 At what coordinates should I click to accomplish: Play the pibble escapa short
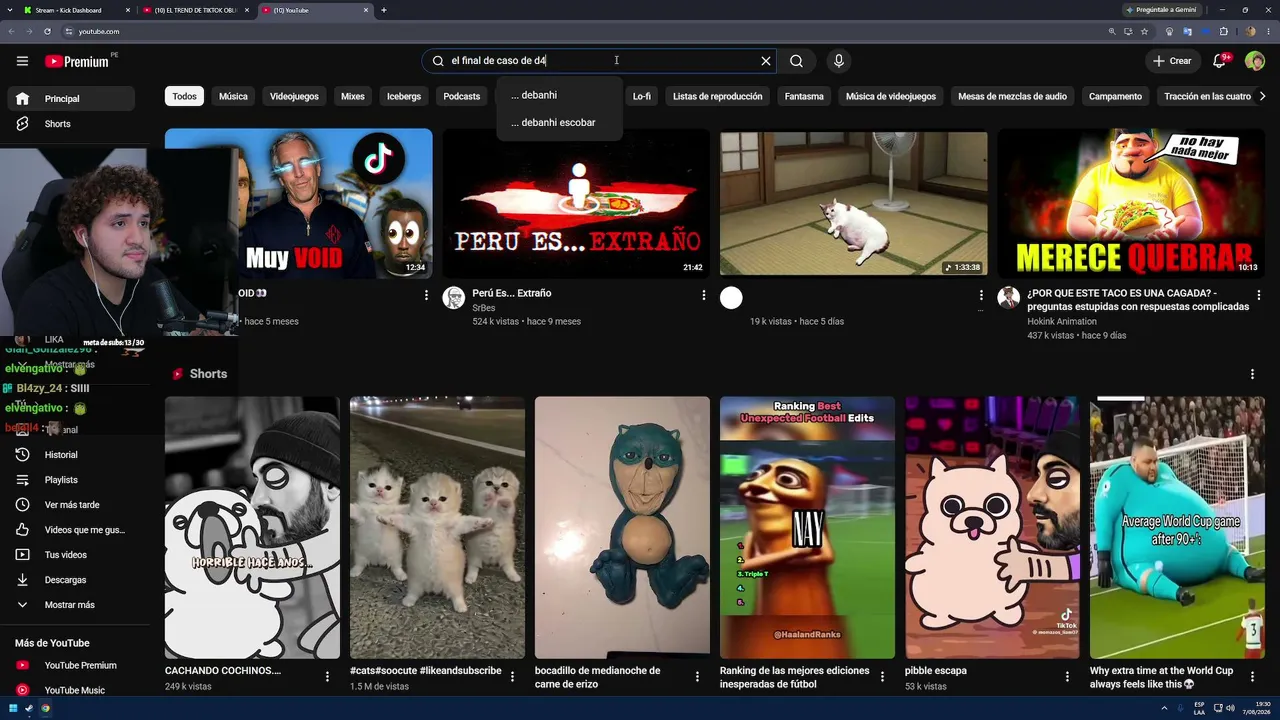[x=992, y=527]
